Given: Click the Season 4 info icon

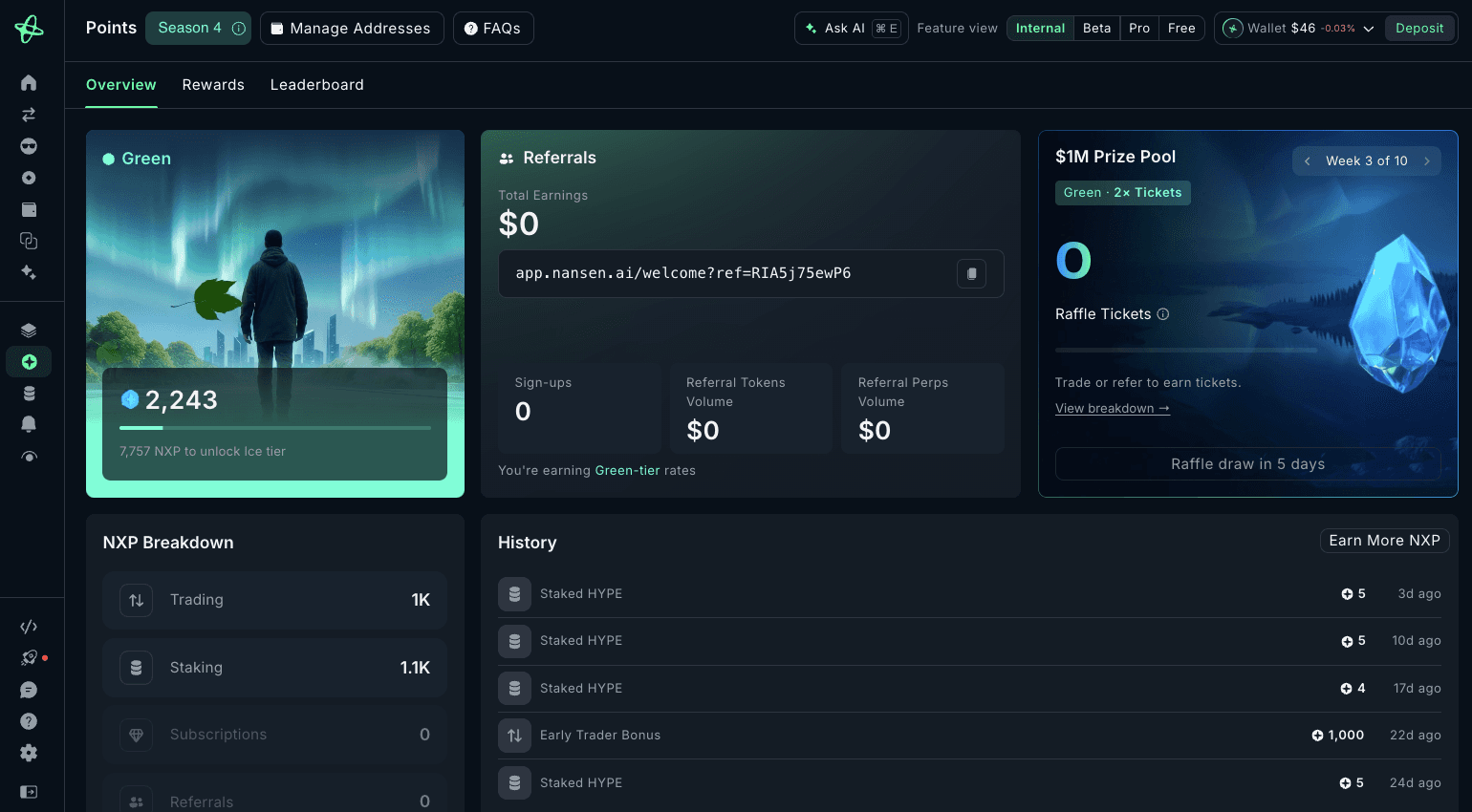Looking at the screenshot, I should (239, 29).
